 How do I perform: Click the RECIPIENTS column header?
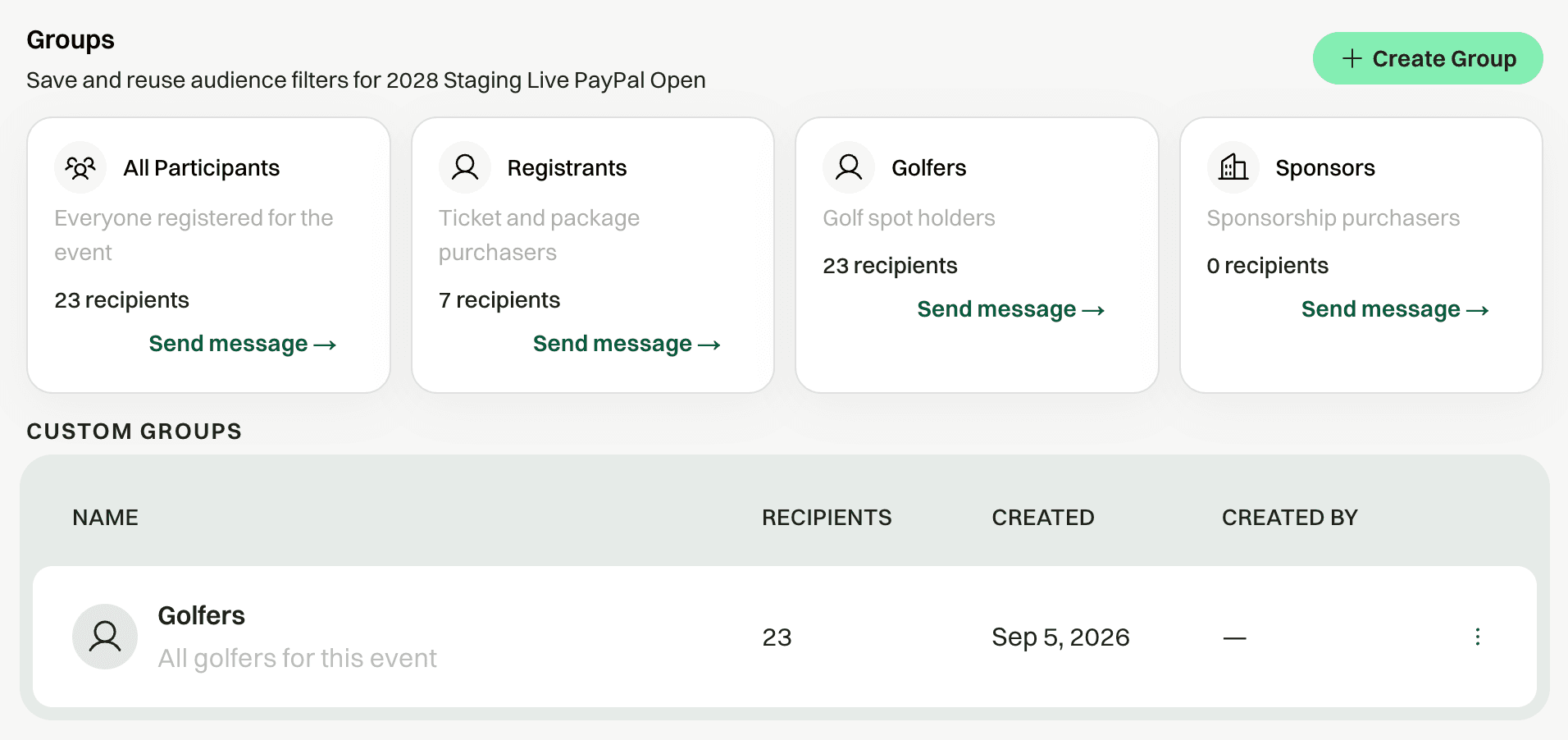point(827,518)
